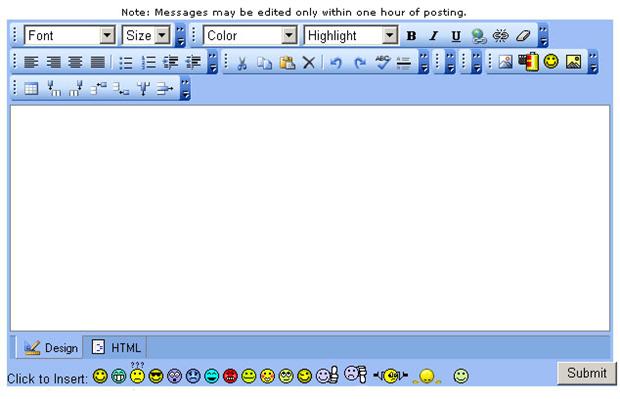Justify the text fully
Image resolution: width=620 pixels, height=399 pixels.
coord(98,62)
